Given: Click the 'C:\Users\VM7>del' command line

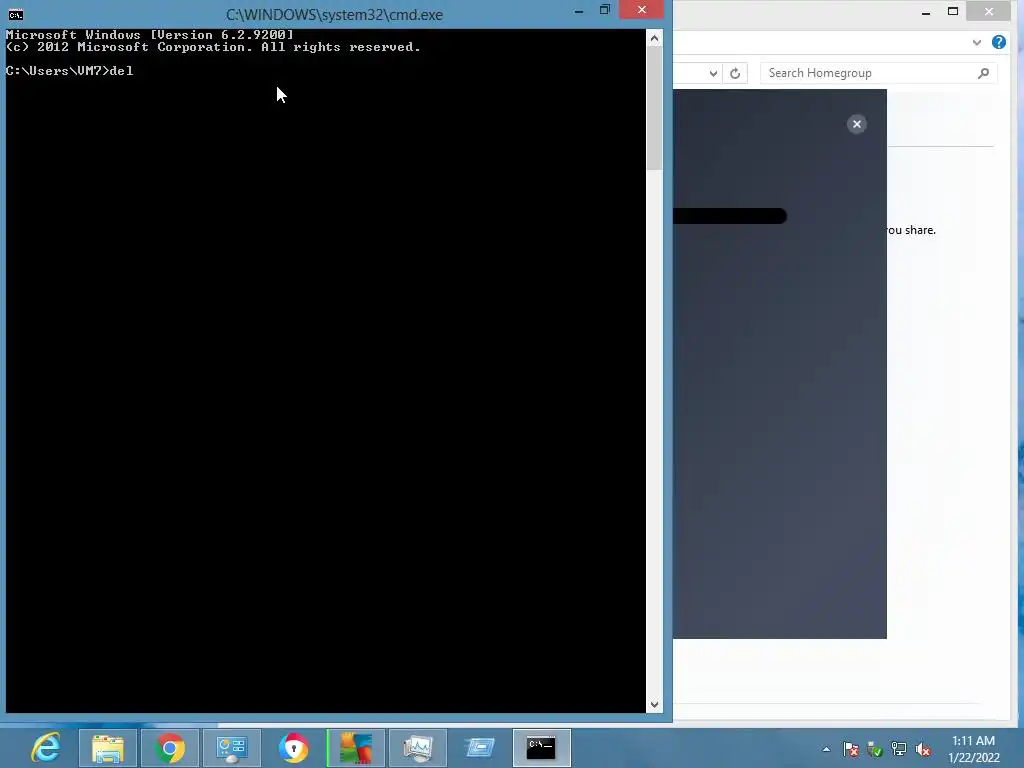Looking at the screenshot, I should pyautogui.click(x=69, y=71).
